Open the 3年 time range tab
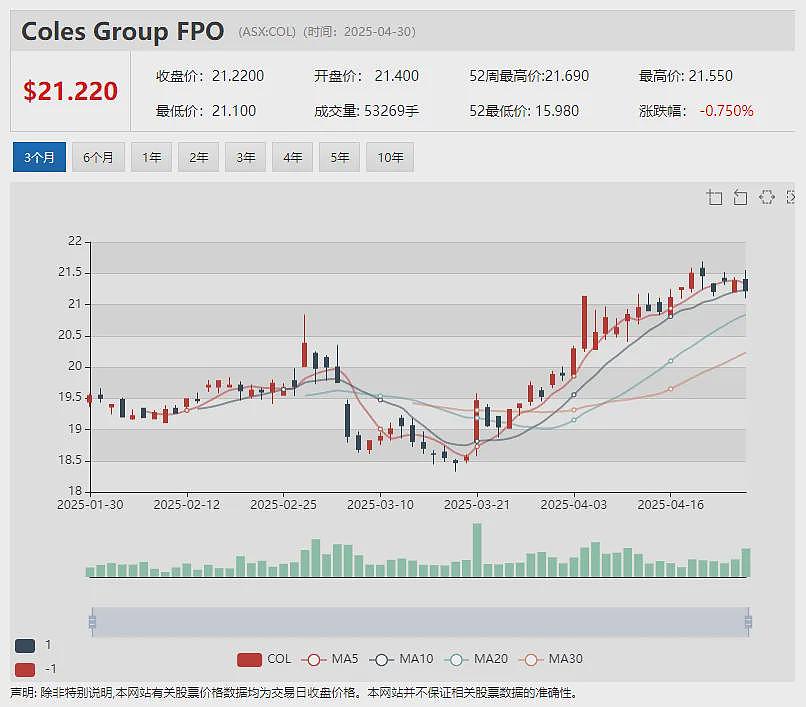 click(x=246, y=157)
